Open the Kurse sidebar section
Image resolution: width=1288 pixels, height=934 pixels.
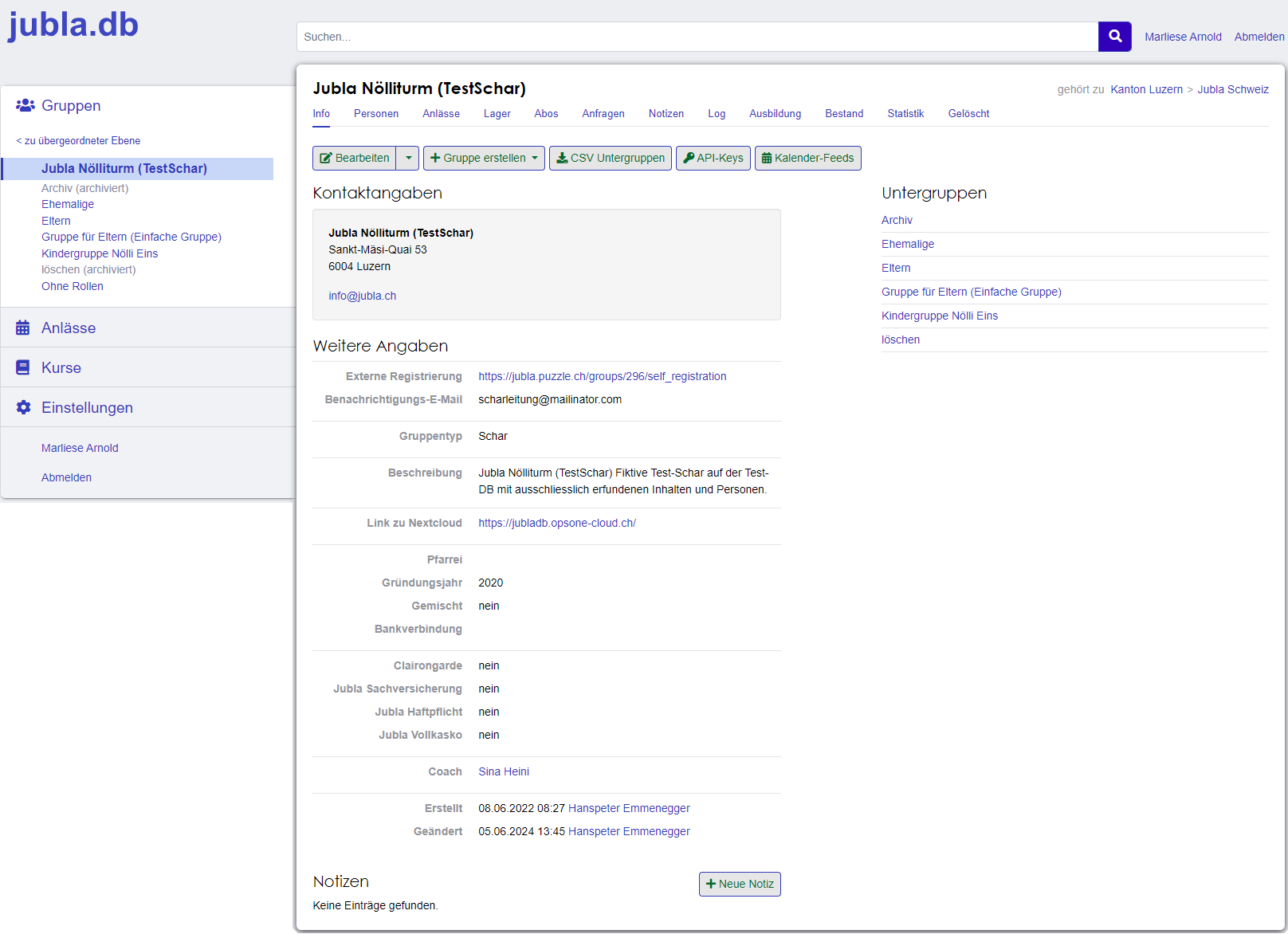[61, 367]
